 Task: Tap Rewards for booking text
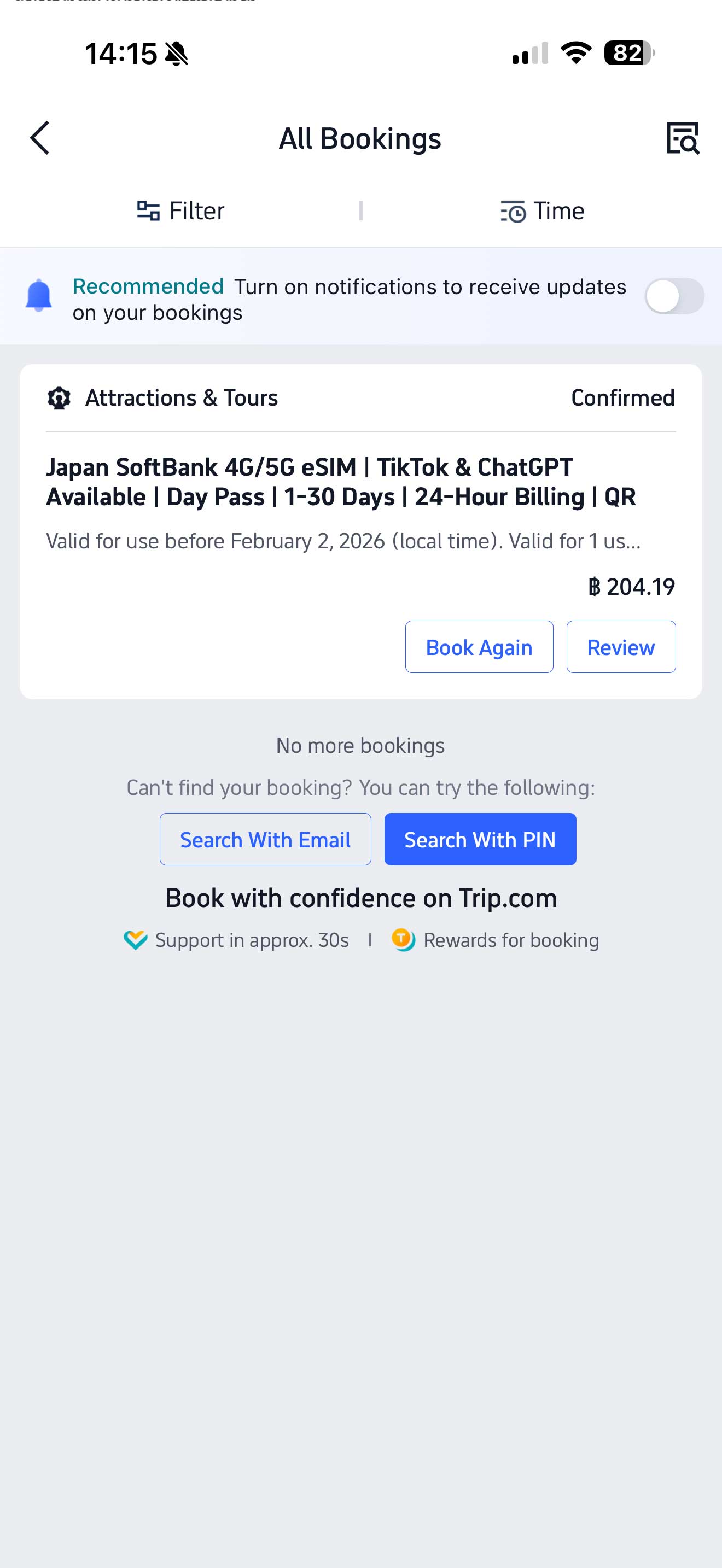point(511,940)
